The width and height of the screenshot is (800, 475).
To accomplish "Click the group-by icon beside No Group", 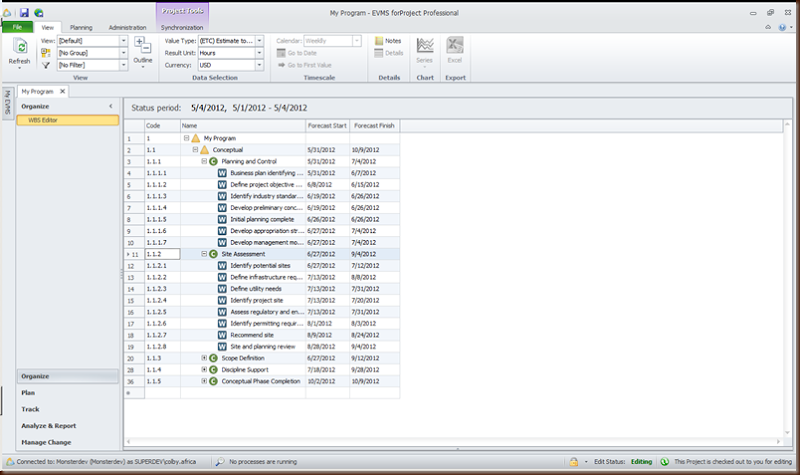I will pyautogui.click(x=47, y=53).
